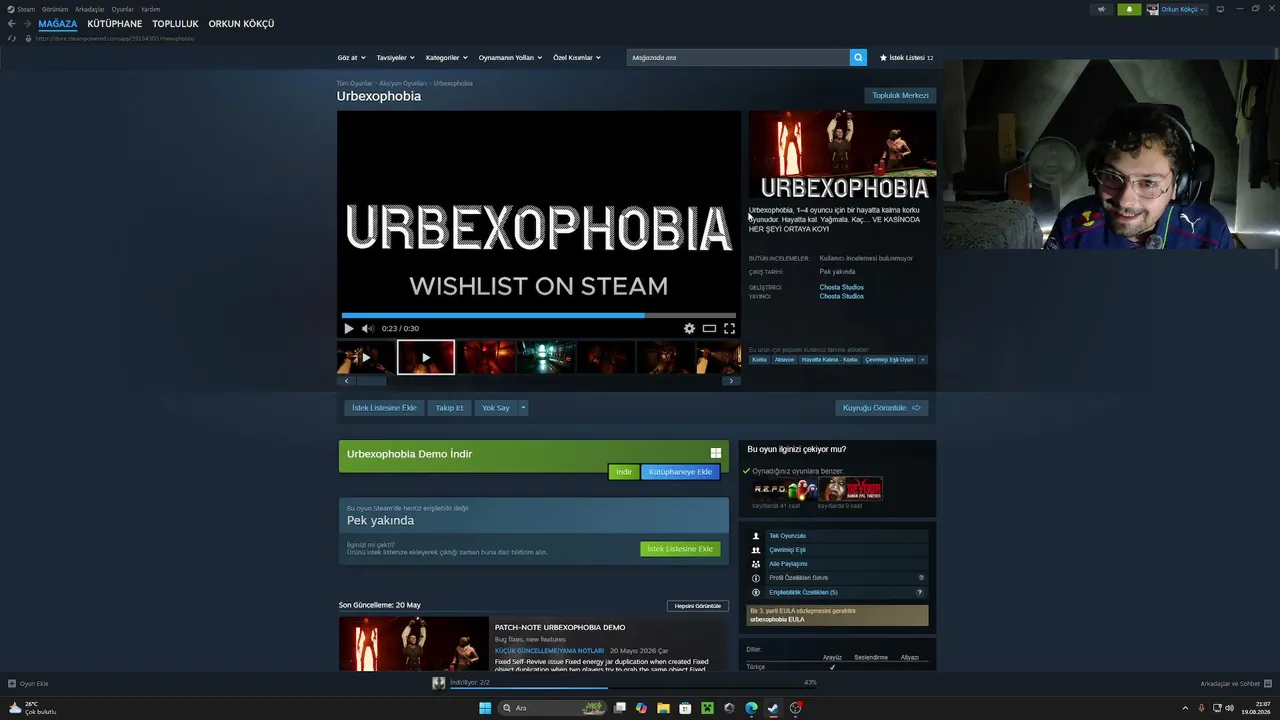The width and height of the screenshot is (1280, 720).
Task: Open the Steam menu
Action: (x=26, y=9)
